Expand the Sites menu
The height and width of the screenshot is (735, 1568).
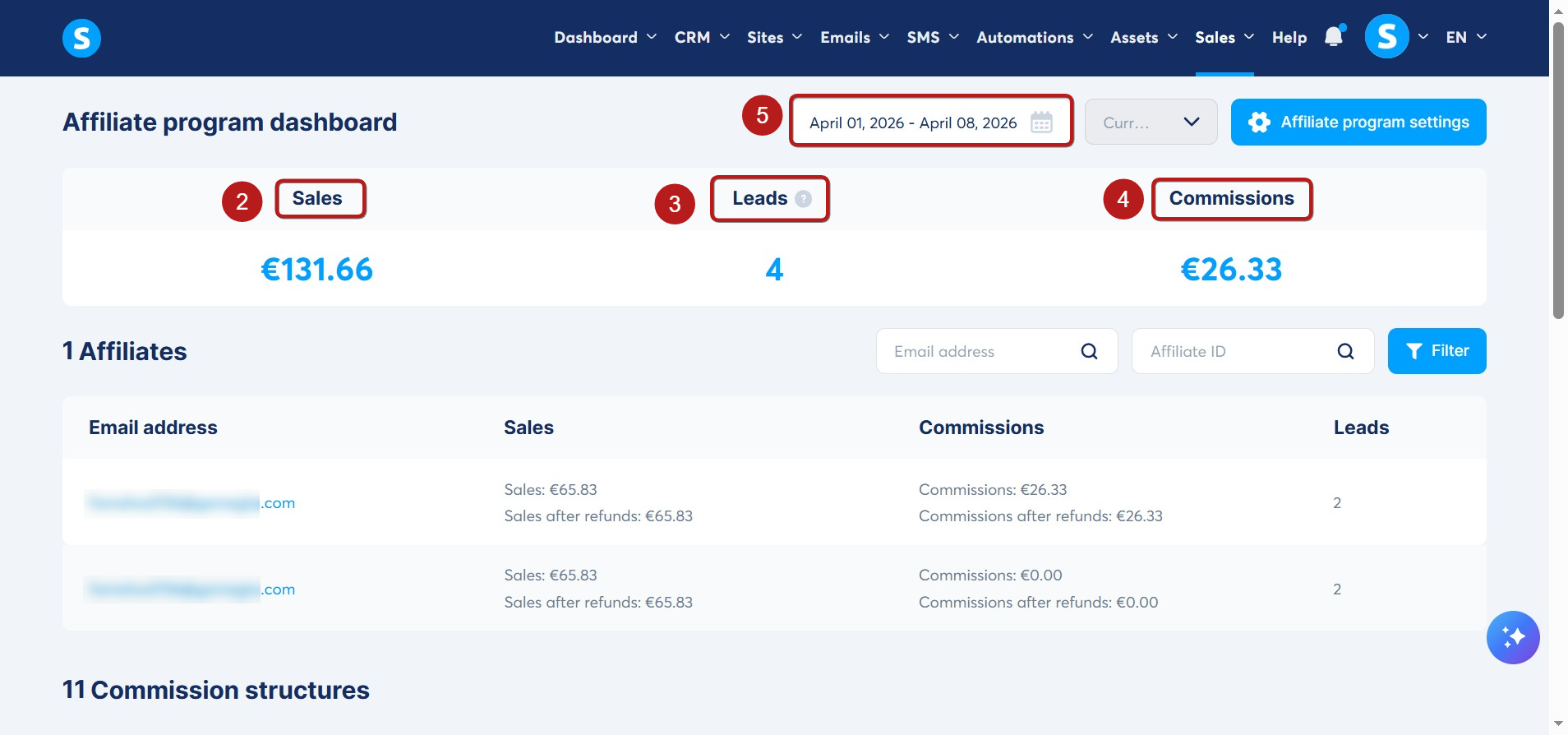coord(774,37)
